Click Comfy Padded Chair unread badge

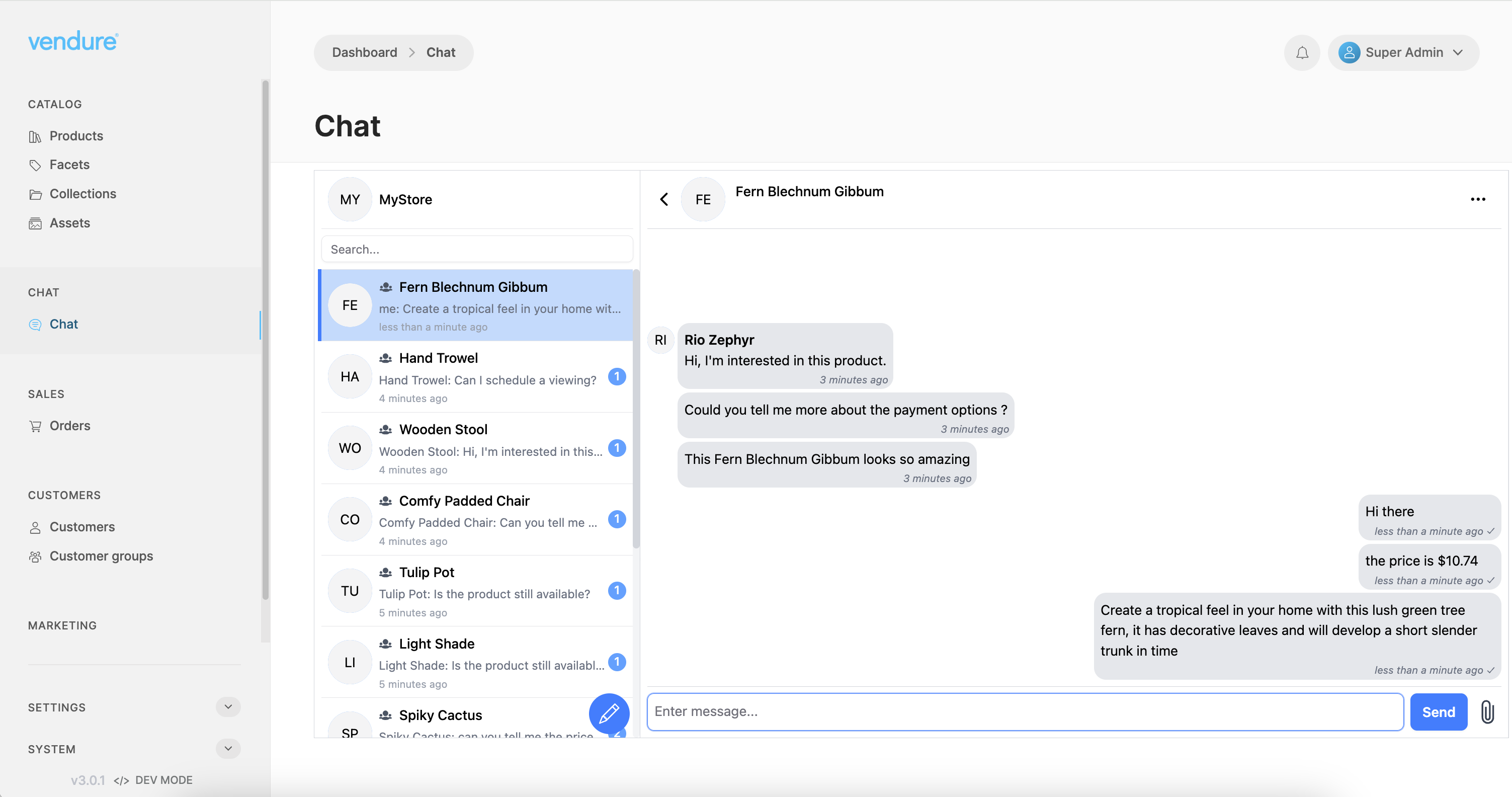coord(617,519)
